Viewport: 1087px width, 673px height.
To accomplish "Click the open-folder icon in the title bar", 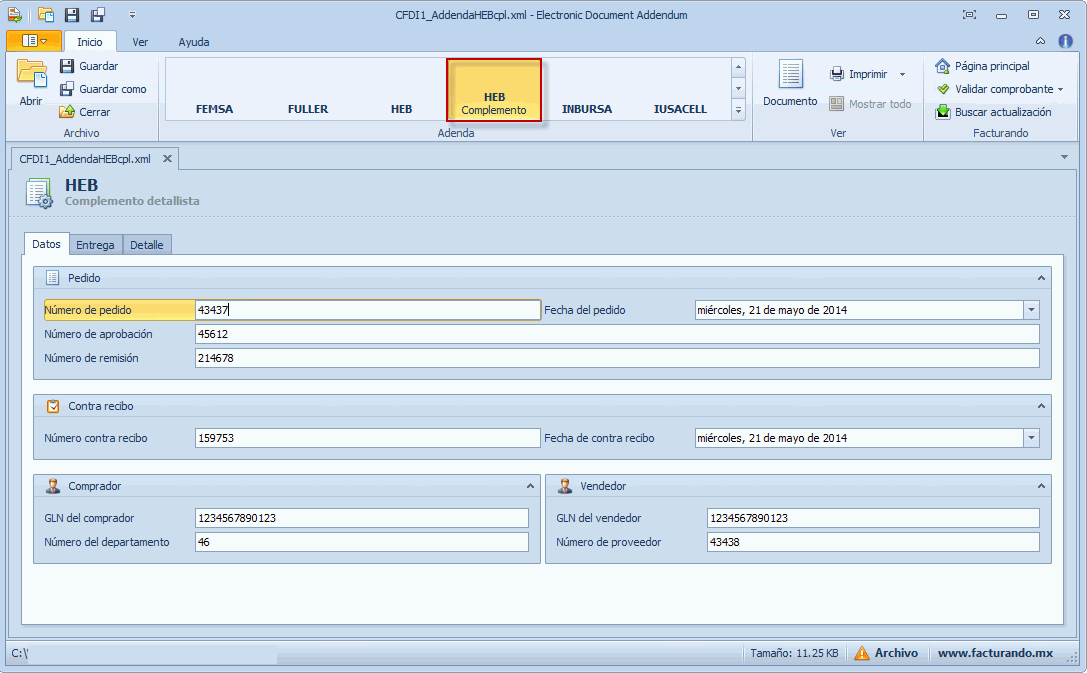I will click(x=46, y=15).
